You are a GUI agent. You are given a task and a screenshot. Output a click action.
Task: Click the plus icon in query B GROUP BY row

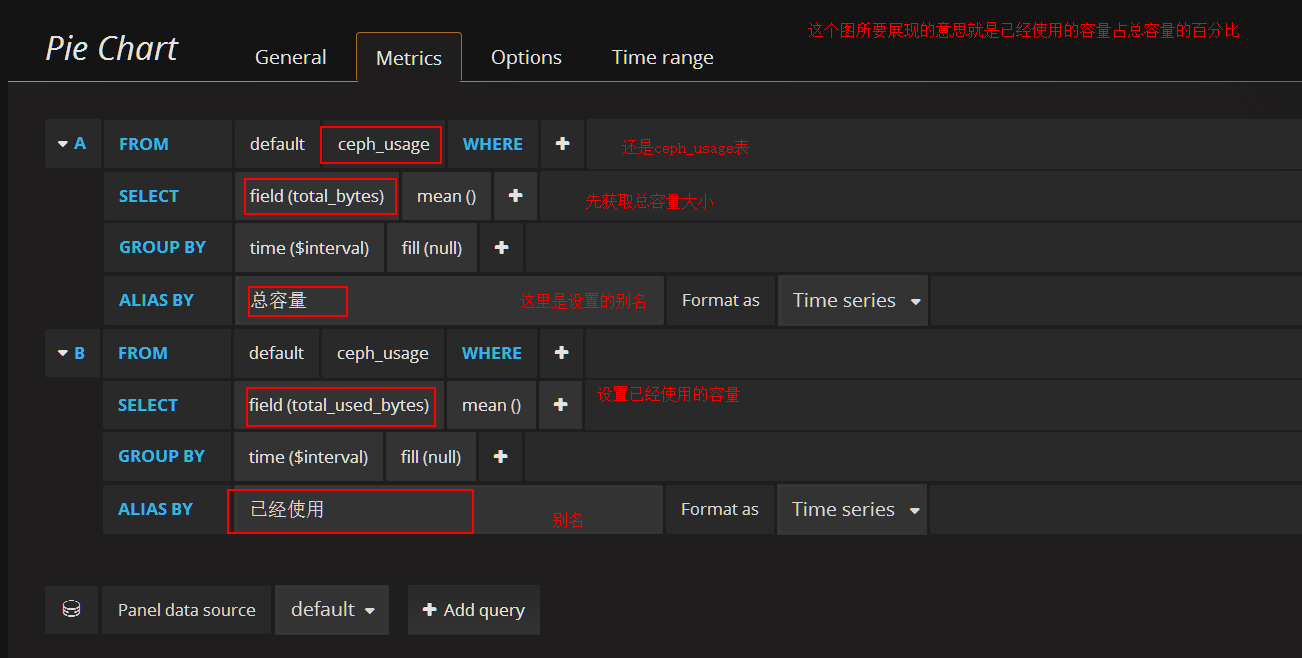[500, 457]
